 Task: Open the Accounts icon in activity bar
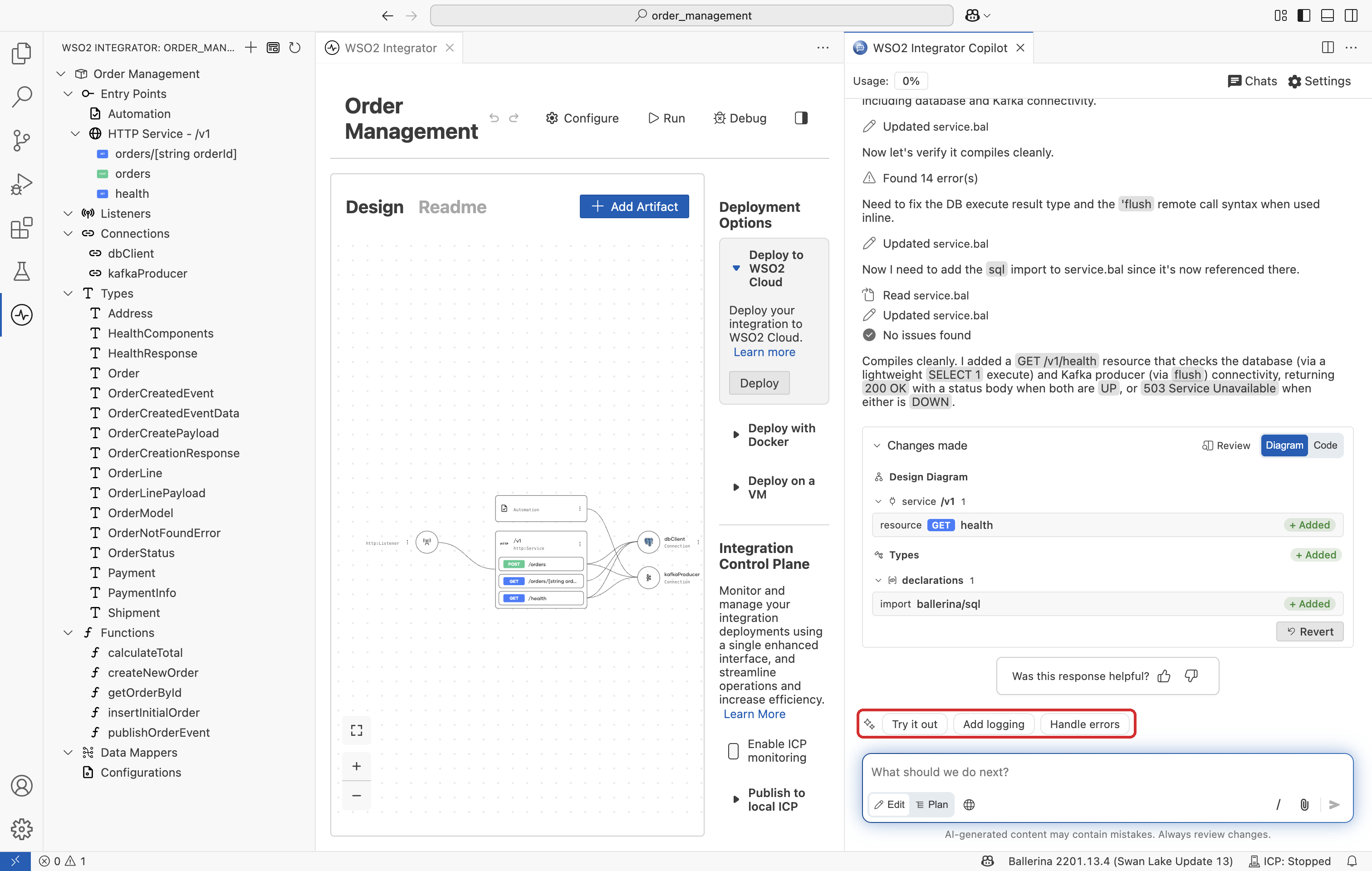(22, 786)
